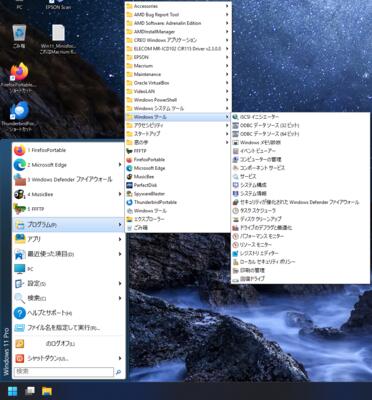372x400 pixels.
Task: Select pinned 1 FirefoxPortable in start menu
Action: tap(68, 150)
